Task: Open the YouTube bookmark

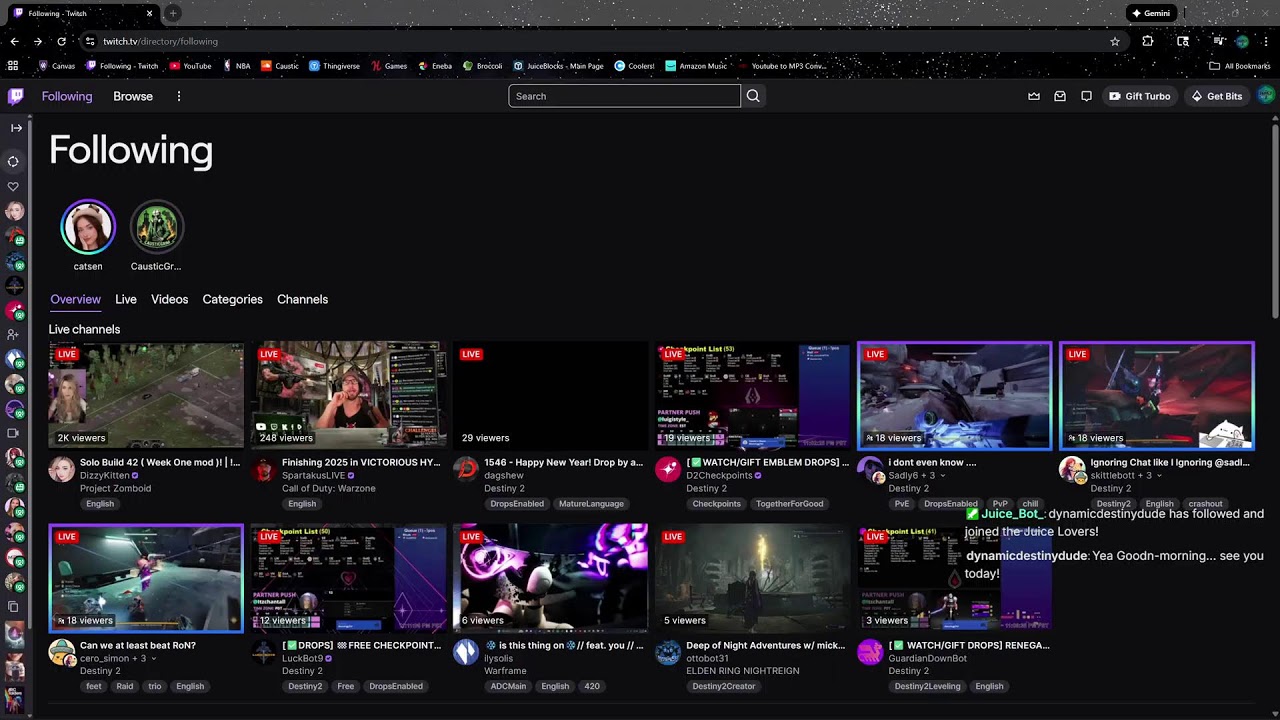Action: pos(190,66)
